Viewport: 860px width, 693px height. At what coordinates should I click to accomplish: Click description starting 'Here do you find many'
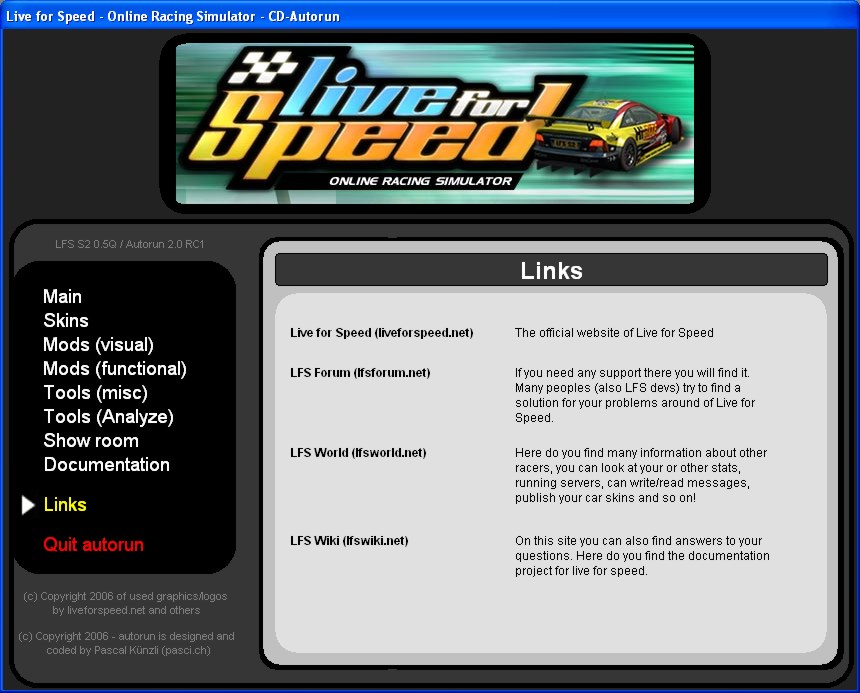click(x=641, y=475)
